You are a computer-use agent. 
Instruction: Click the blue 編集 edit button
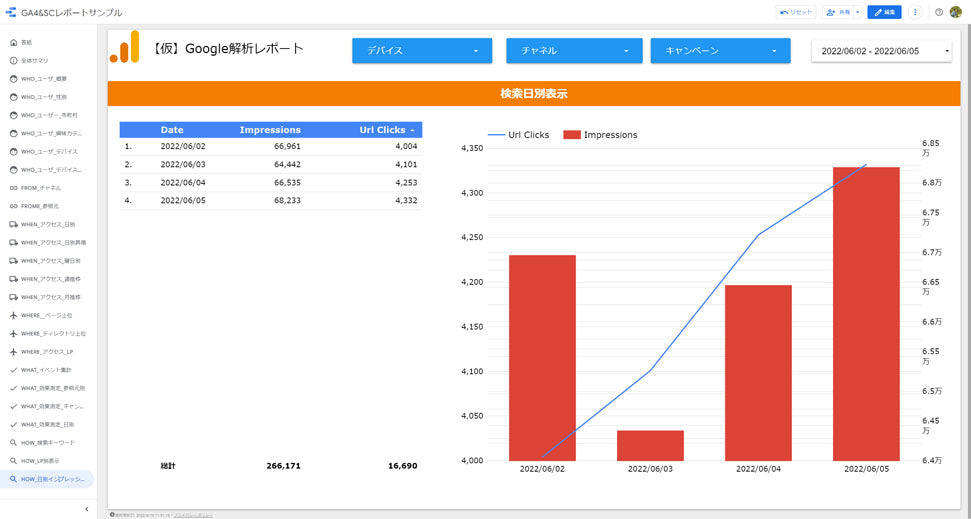coord(884,12)
